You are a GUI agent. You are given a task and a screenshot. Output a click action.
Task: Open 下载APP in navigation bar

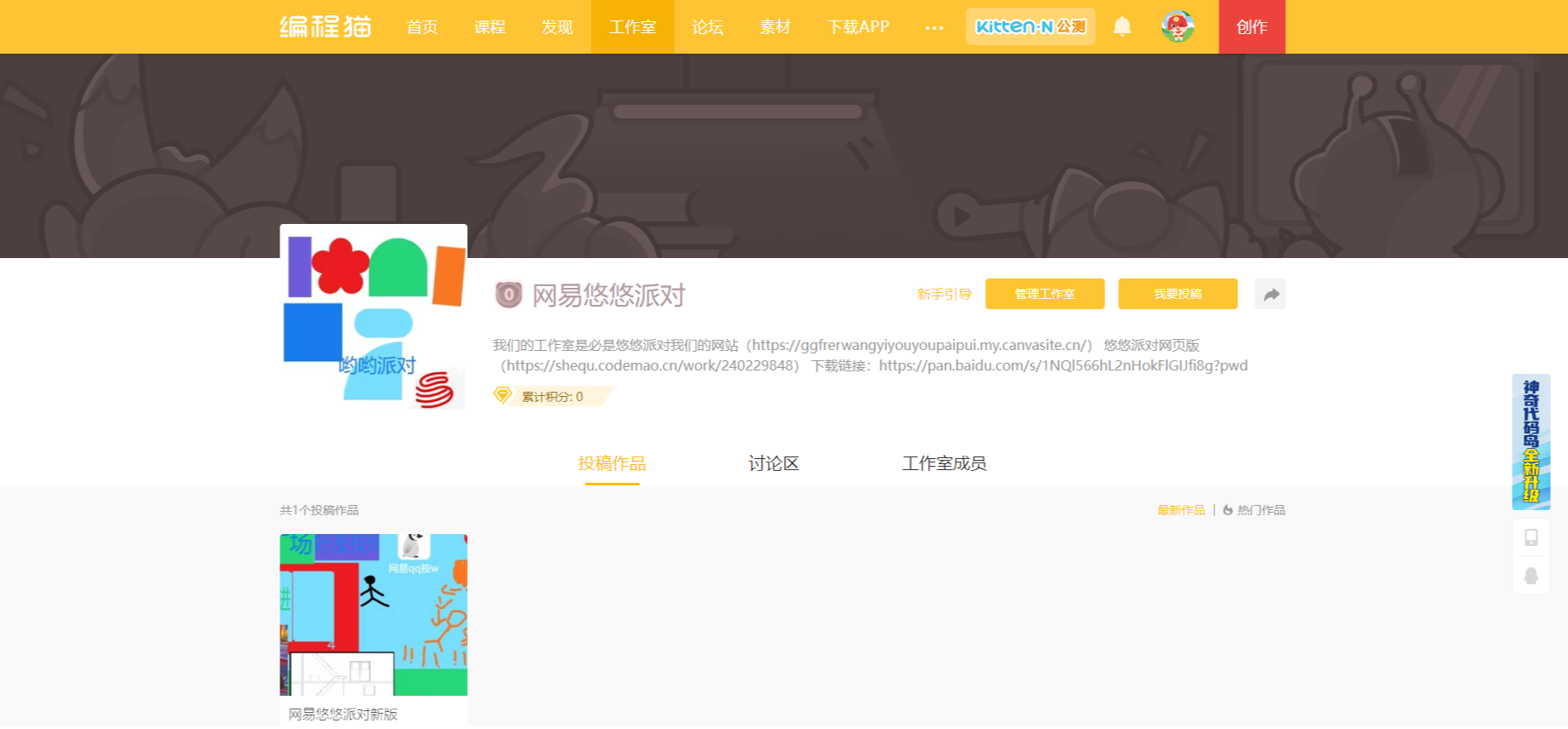coord(858,27)
